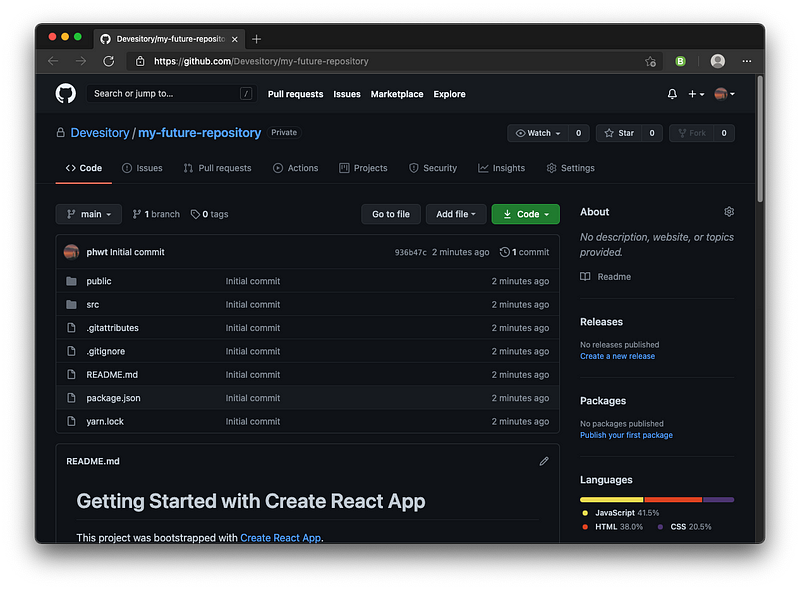Select the Code tab
The height and width of the screenshot is (590, 800).
84,168
